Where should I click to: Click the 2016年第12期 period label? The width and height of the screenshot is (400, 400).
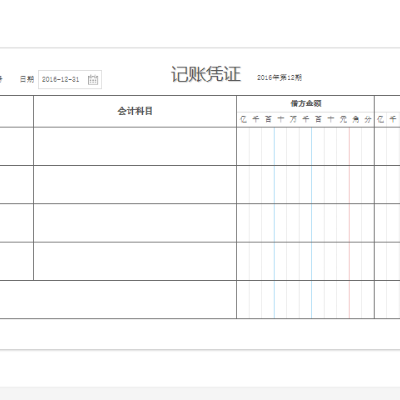(279, 78)
